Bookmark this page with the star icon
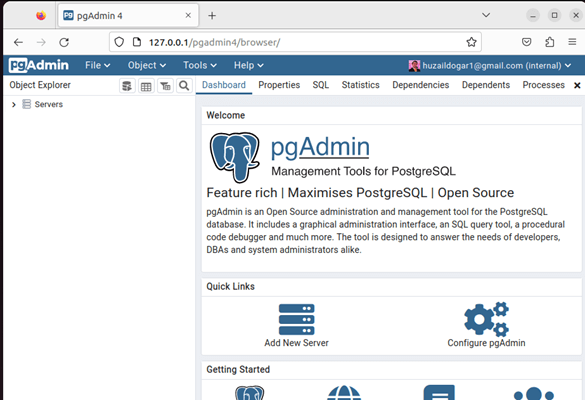The height and width of the screenshot is (400, 585). coord(471,42)
